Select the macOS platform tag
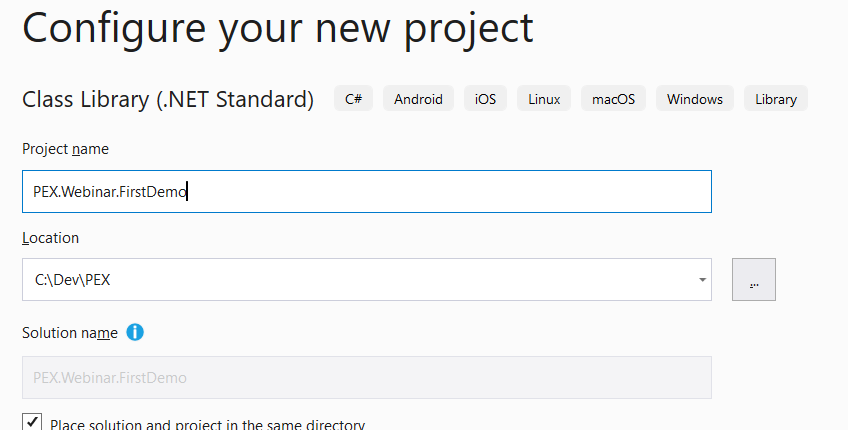Screen dimensions: 848x430 (613, 99)
